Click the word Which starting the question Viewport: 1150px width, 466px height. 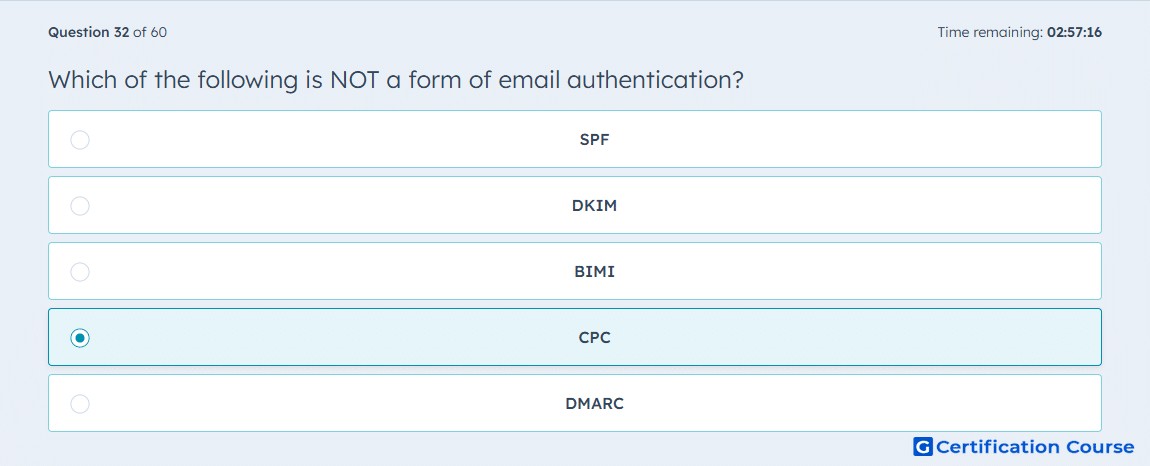83,80
